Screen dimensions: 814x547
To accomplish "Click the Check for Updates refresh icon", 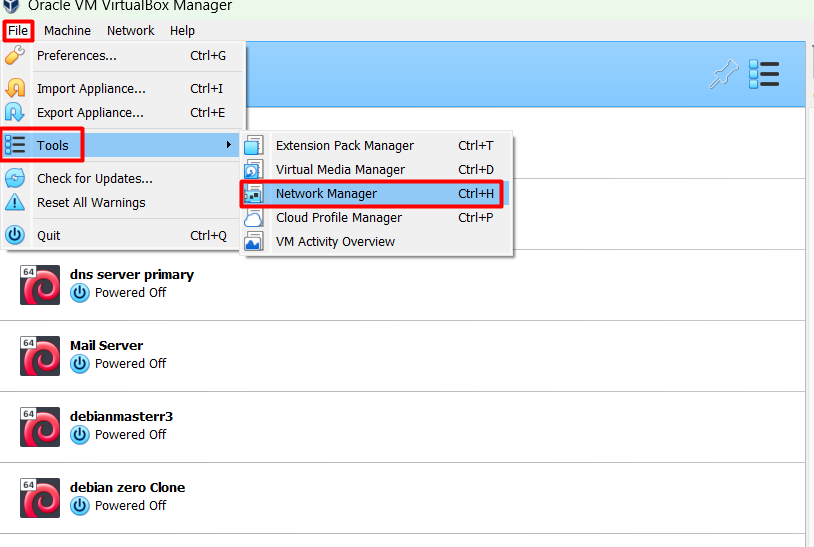I will coord(15,178).
